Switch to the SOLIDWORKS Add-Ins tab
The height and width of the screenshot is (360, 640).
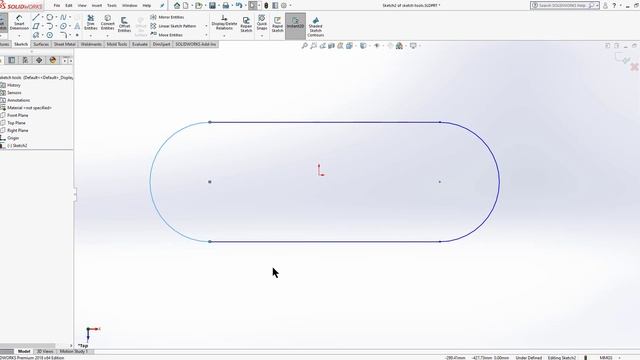click(196, 44)
